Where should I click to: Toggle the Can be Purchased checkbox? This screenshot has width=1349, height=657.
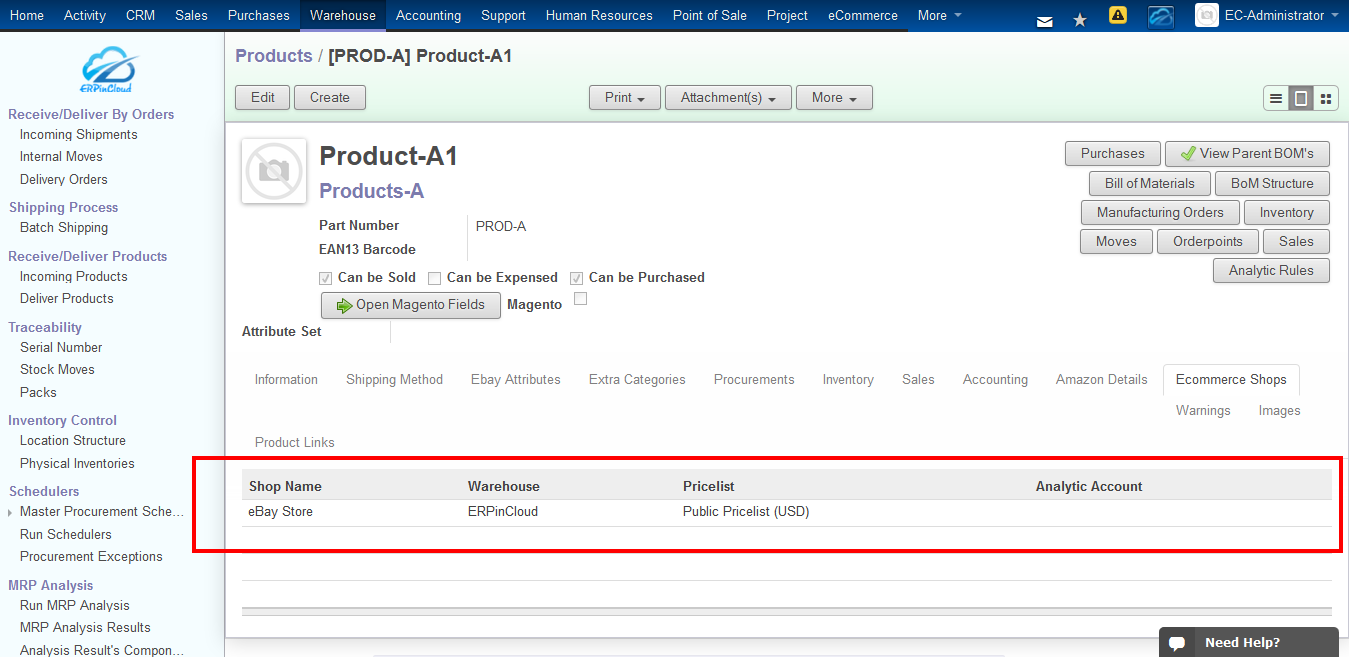click(576, 278)
